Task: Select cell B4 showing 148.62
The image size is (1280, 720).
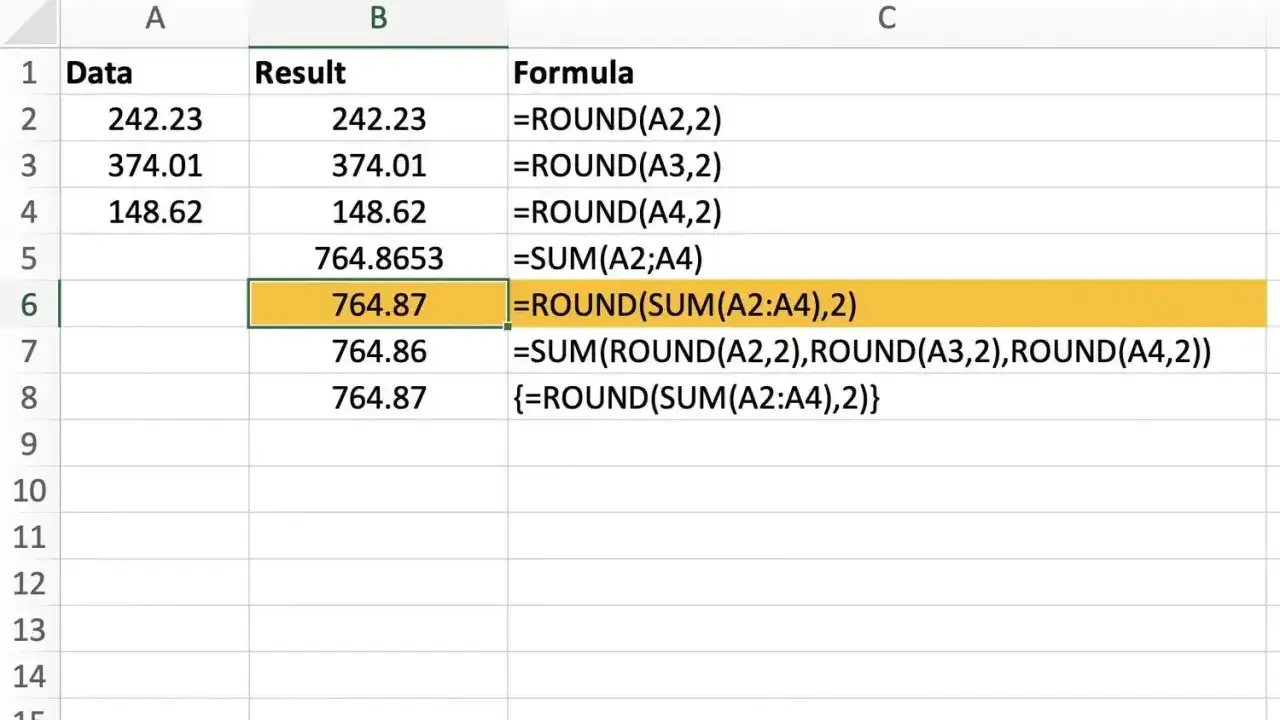Action: click(x=378, y=212)
